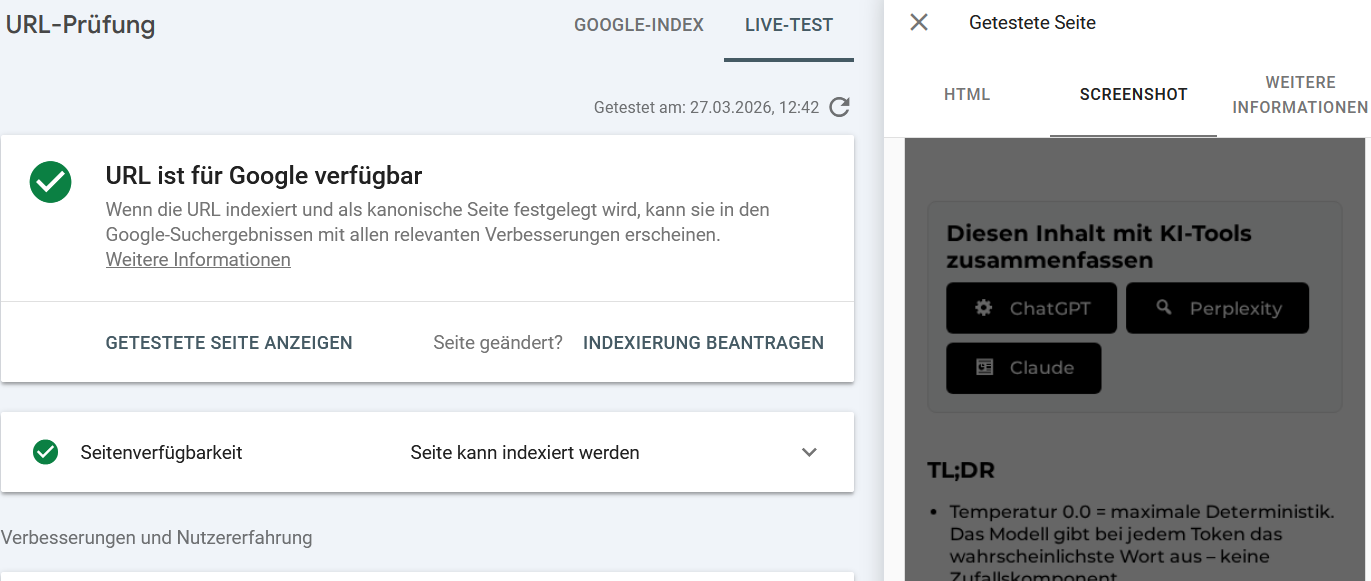Select the LIVE-TEST tab

(788, 25)
